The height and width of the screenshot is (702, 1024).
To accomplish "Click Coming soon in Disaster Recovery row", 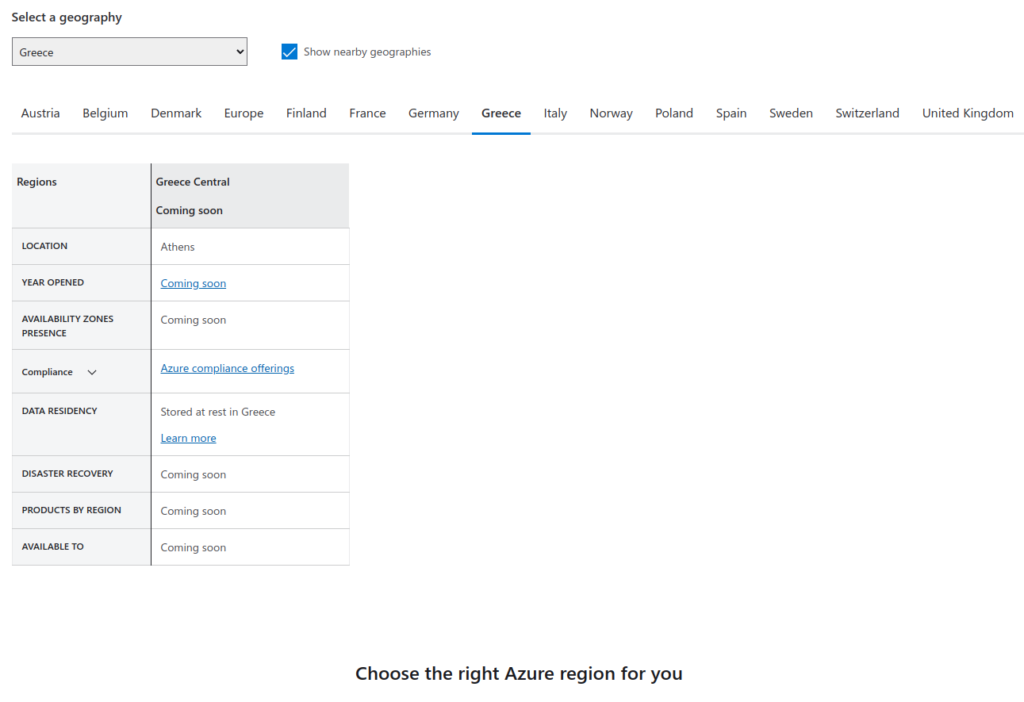I will click(x=193, y=475).
